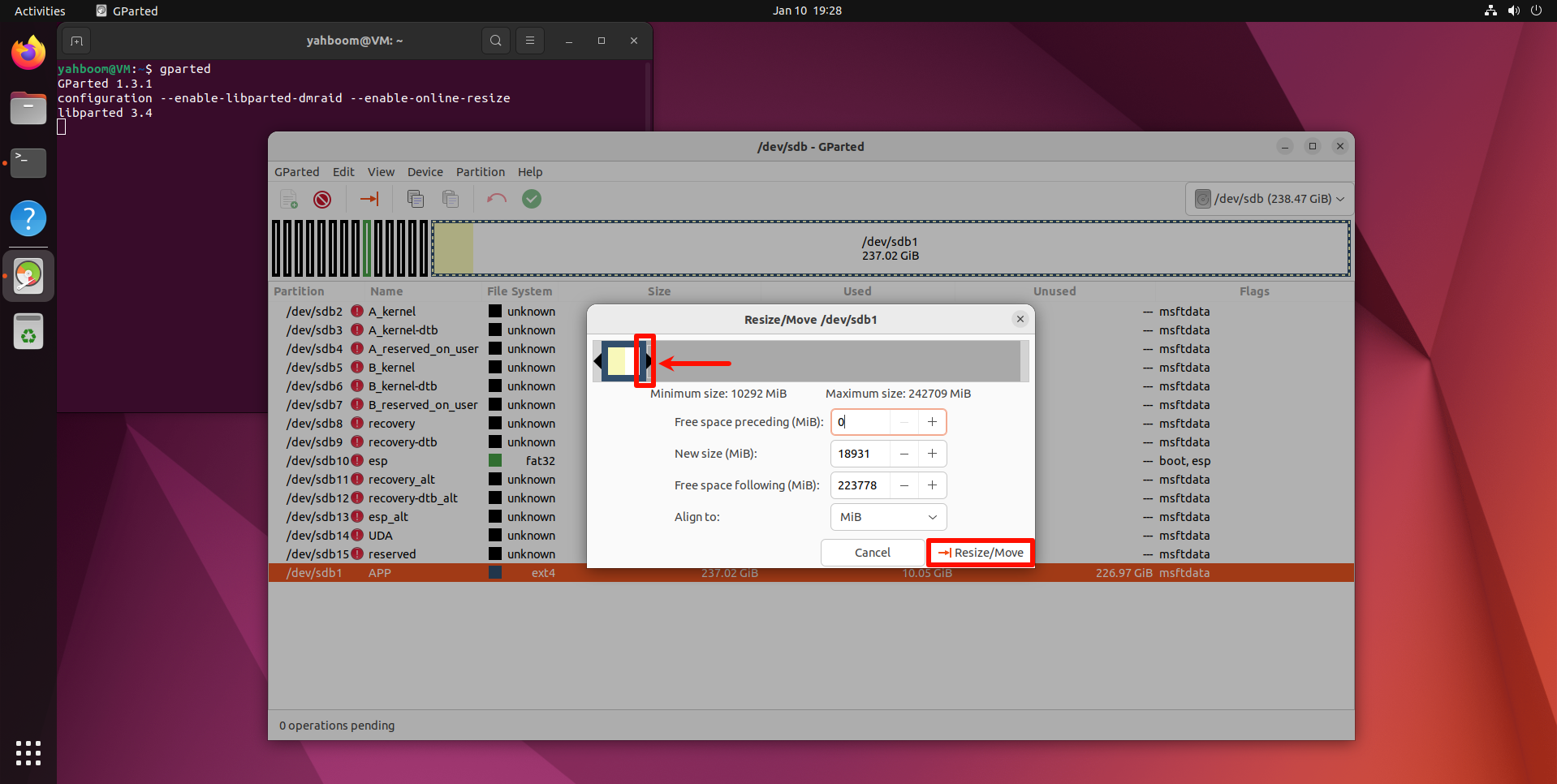Viewport: 1557px width, 784px height.
Task: Click the right resize handle arrow
Action: pyautogui.click(x=648, y=361)
